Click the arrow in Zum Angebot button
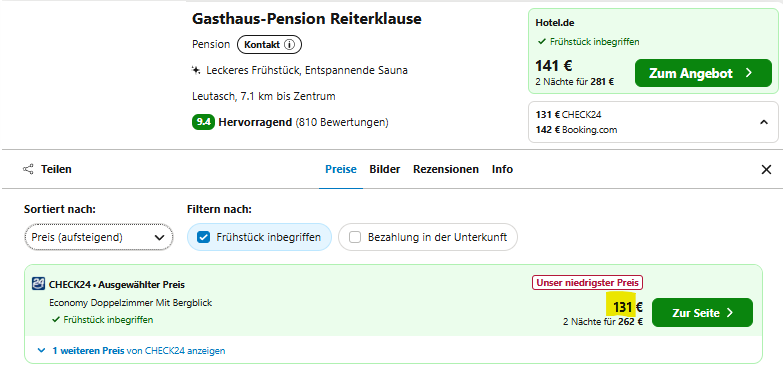Image resolution: width=783 pixels, height=370 pixels. tap(748, 73)
